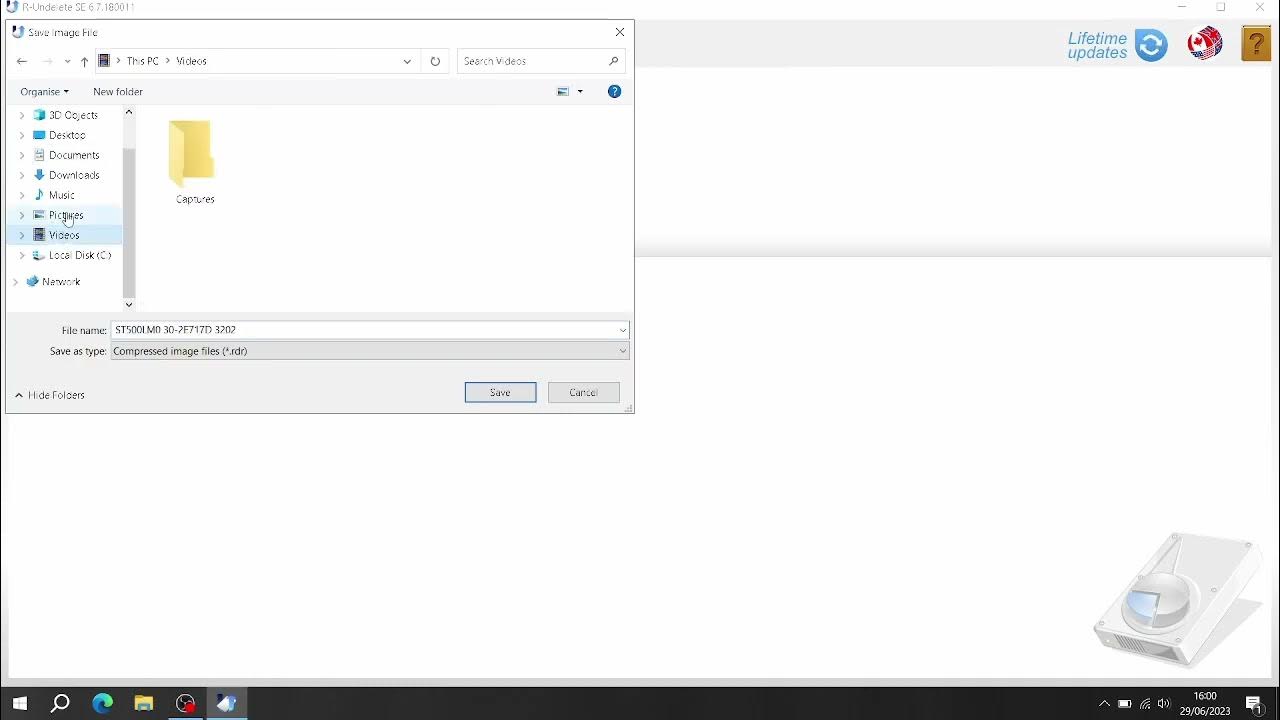1280x720 pixels.
Task: Expand the Documents tree node
Action: [22, 155]
